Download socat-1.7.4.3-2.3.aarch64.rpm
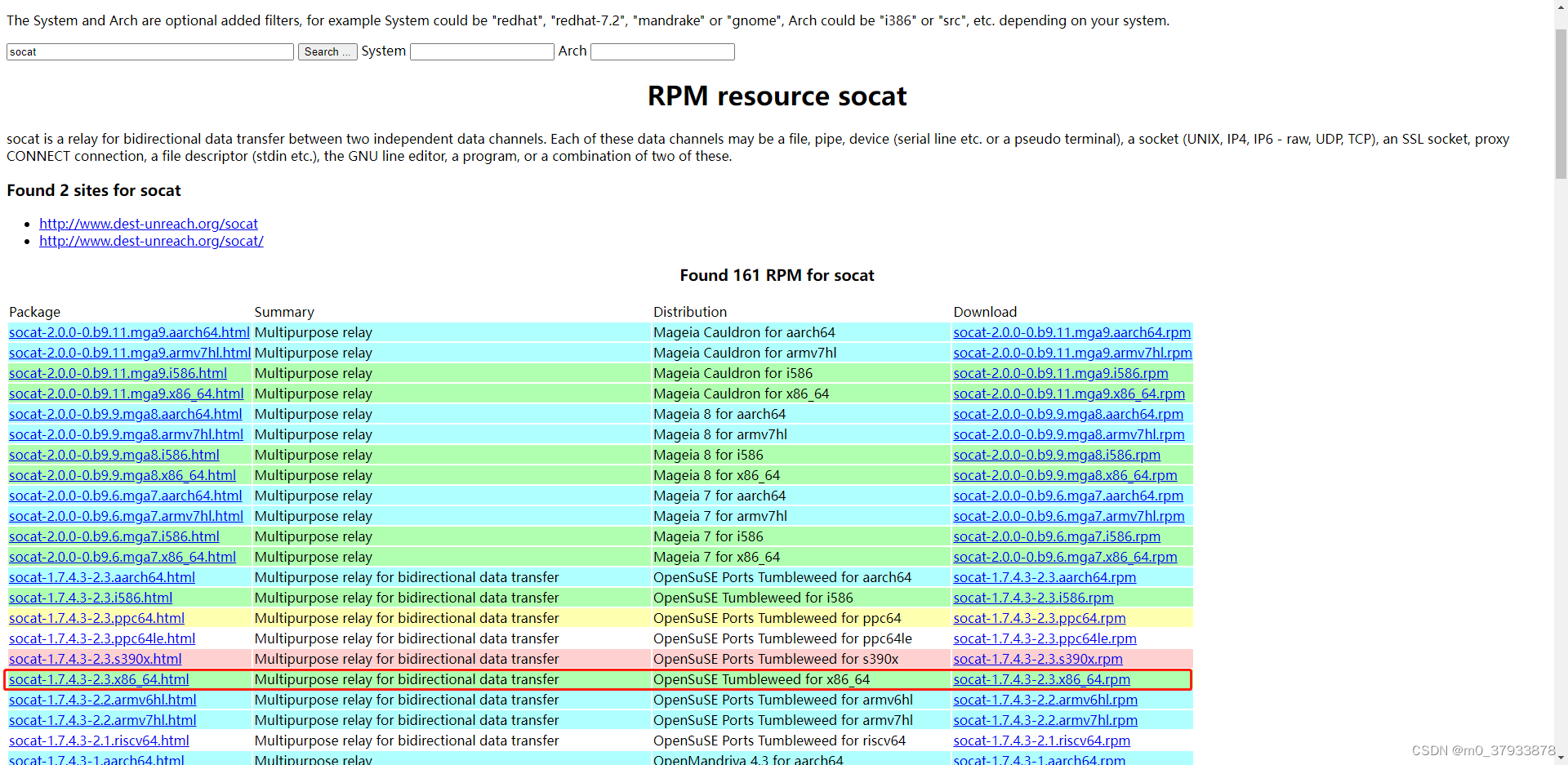The width and height of the screenshot is (1568, 765). (x=1045, y=577)
